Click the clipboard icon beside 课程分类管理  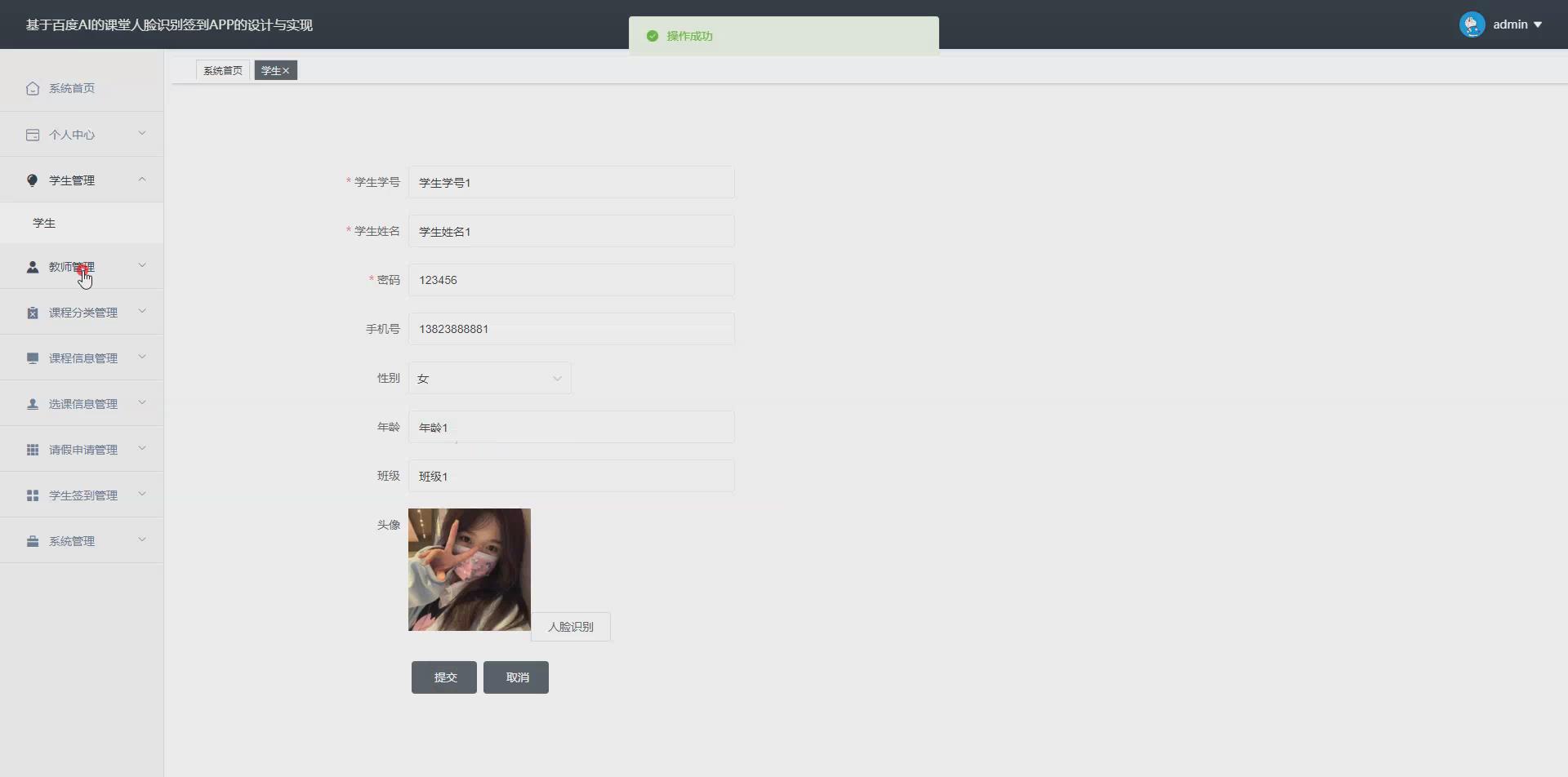[33, 313]
